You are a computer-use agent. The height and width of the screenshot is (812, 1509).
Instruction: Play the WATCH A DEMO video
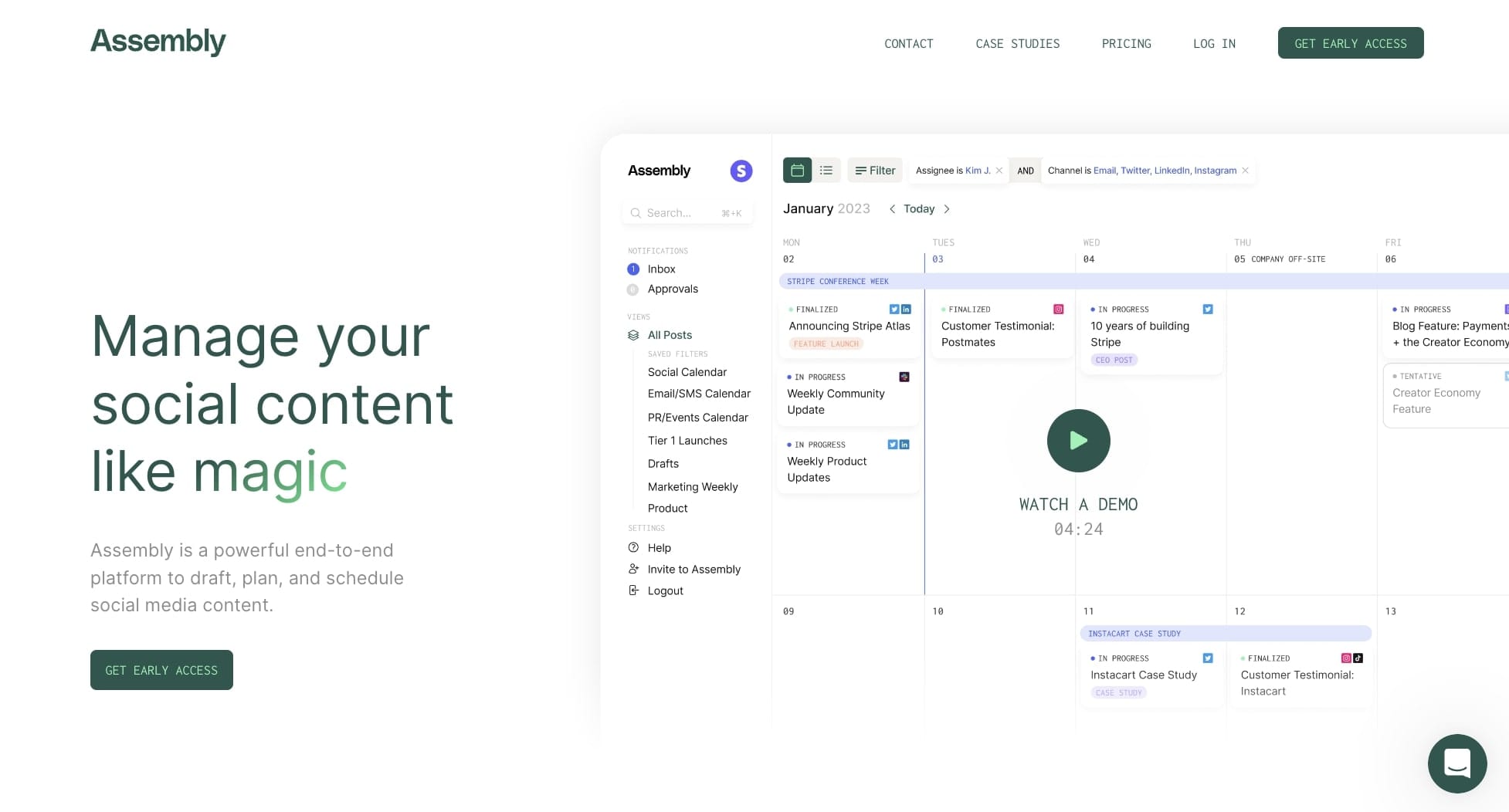[x=1078, y=440]
